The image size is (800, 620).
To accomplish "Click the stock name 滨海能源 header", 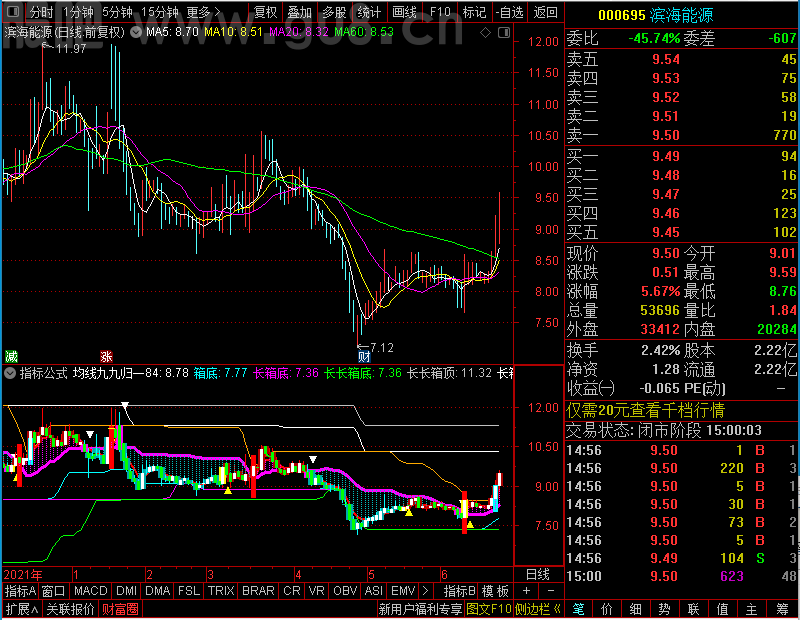I will click(x=682, y=15).
